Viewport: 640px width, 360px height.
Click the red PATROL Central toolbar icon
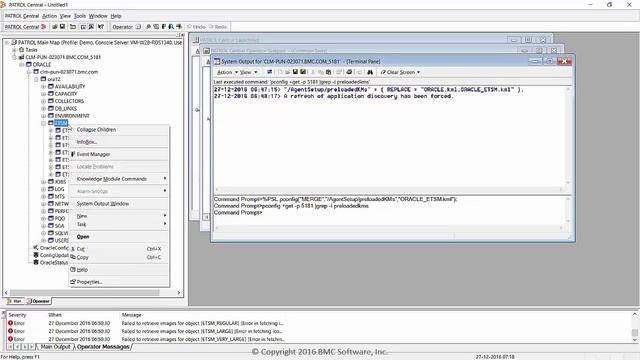44,27
